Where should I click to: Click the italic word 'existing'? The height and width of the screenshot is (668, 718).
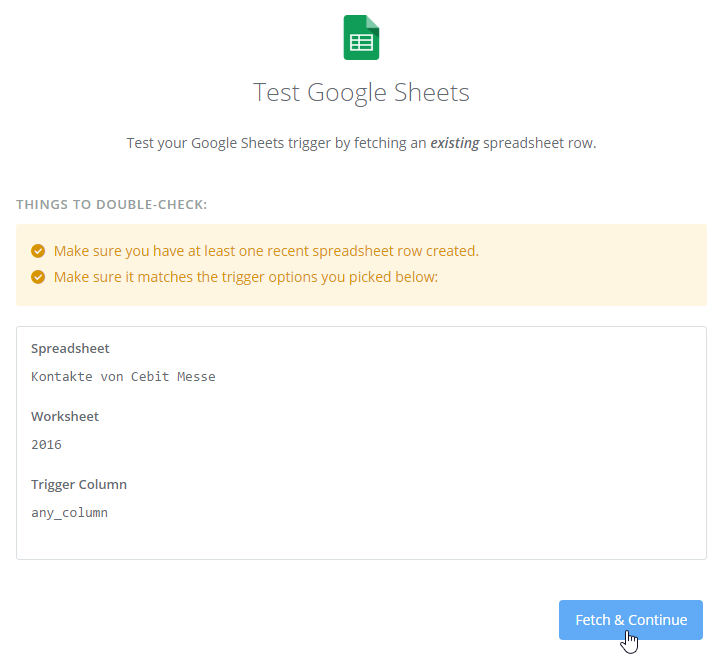click(455, 143)
